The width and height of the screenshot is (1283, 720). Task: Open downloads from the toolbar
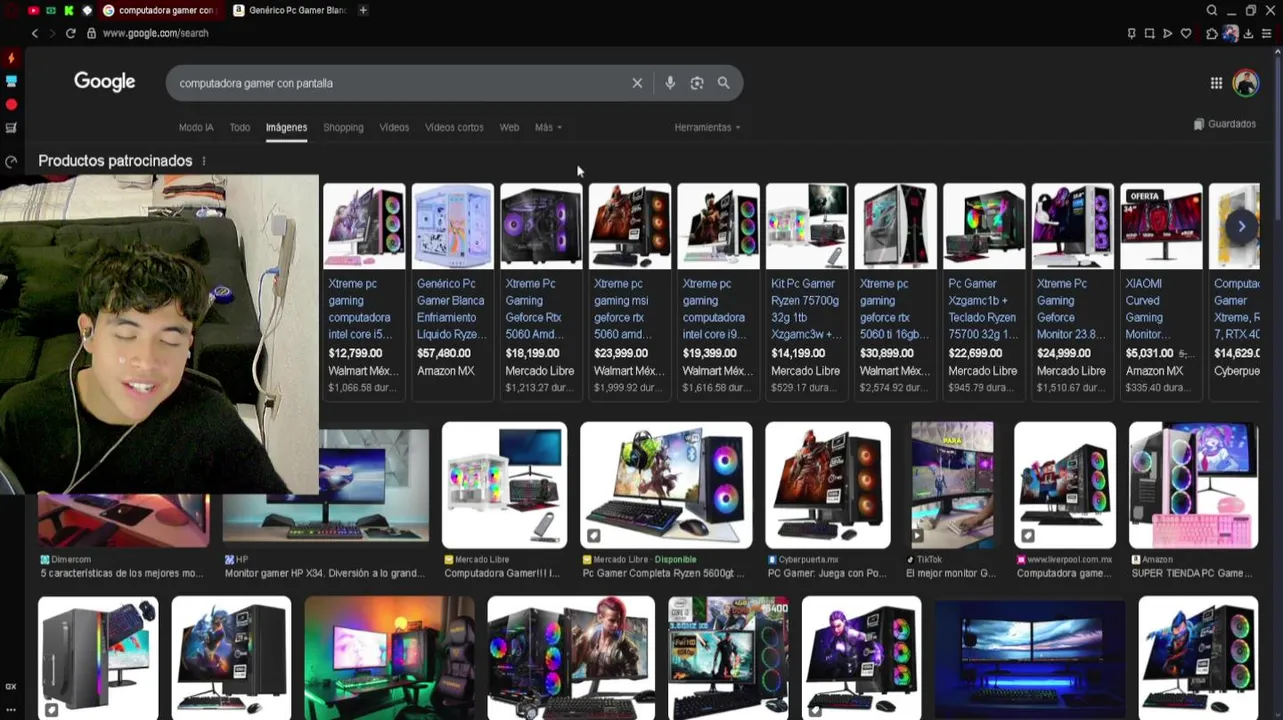coord(1248,33)
